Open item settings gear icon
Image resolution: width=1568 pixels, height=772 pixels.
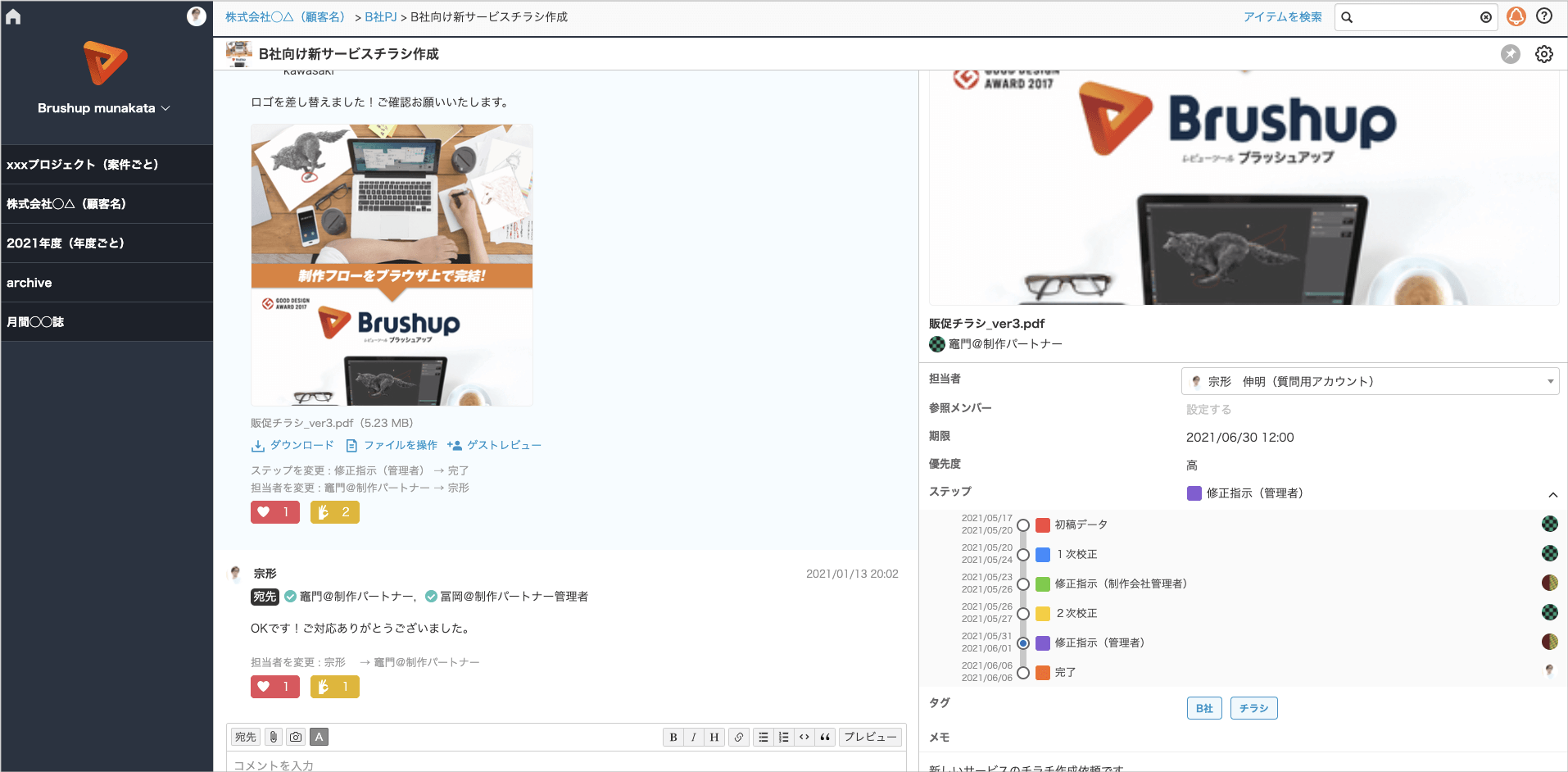[1543, 54]
